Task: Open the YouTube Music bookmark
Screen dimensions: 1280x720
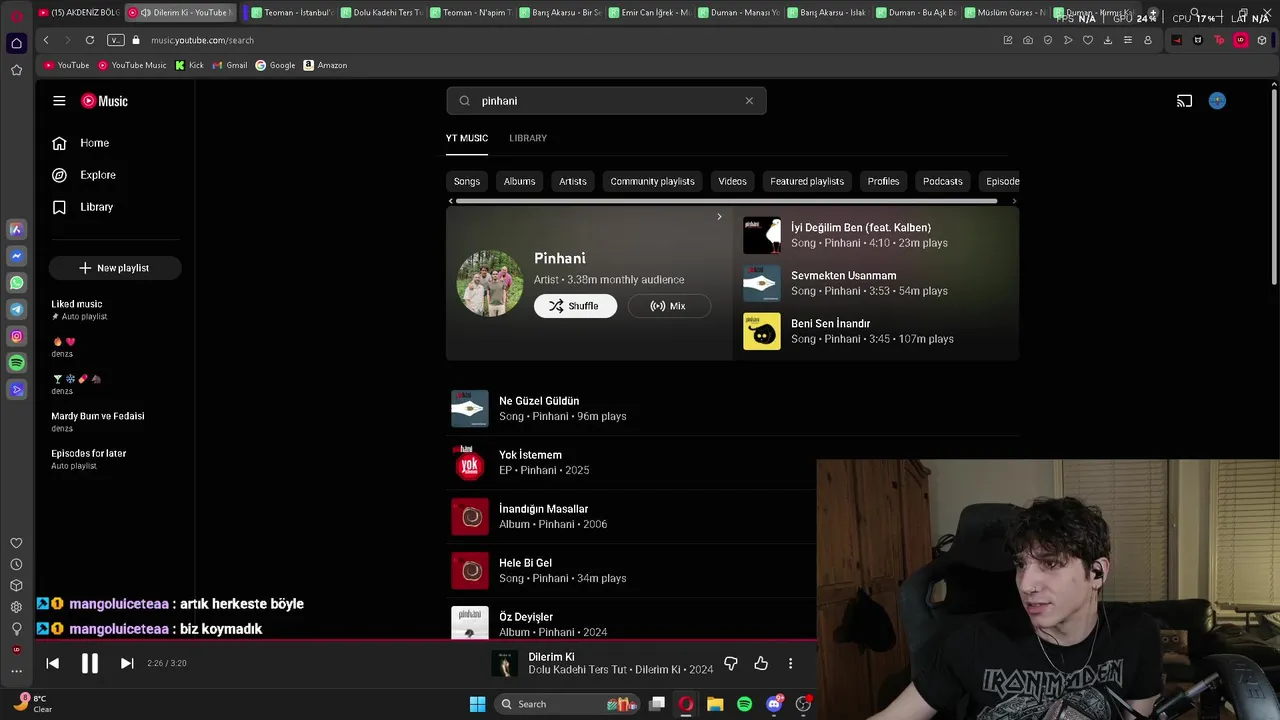Action: coord(132,65)
